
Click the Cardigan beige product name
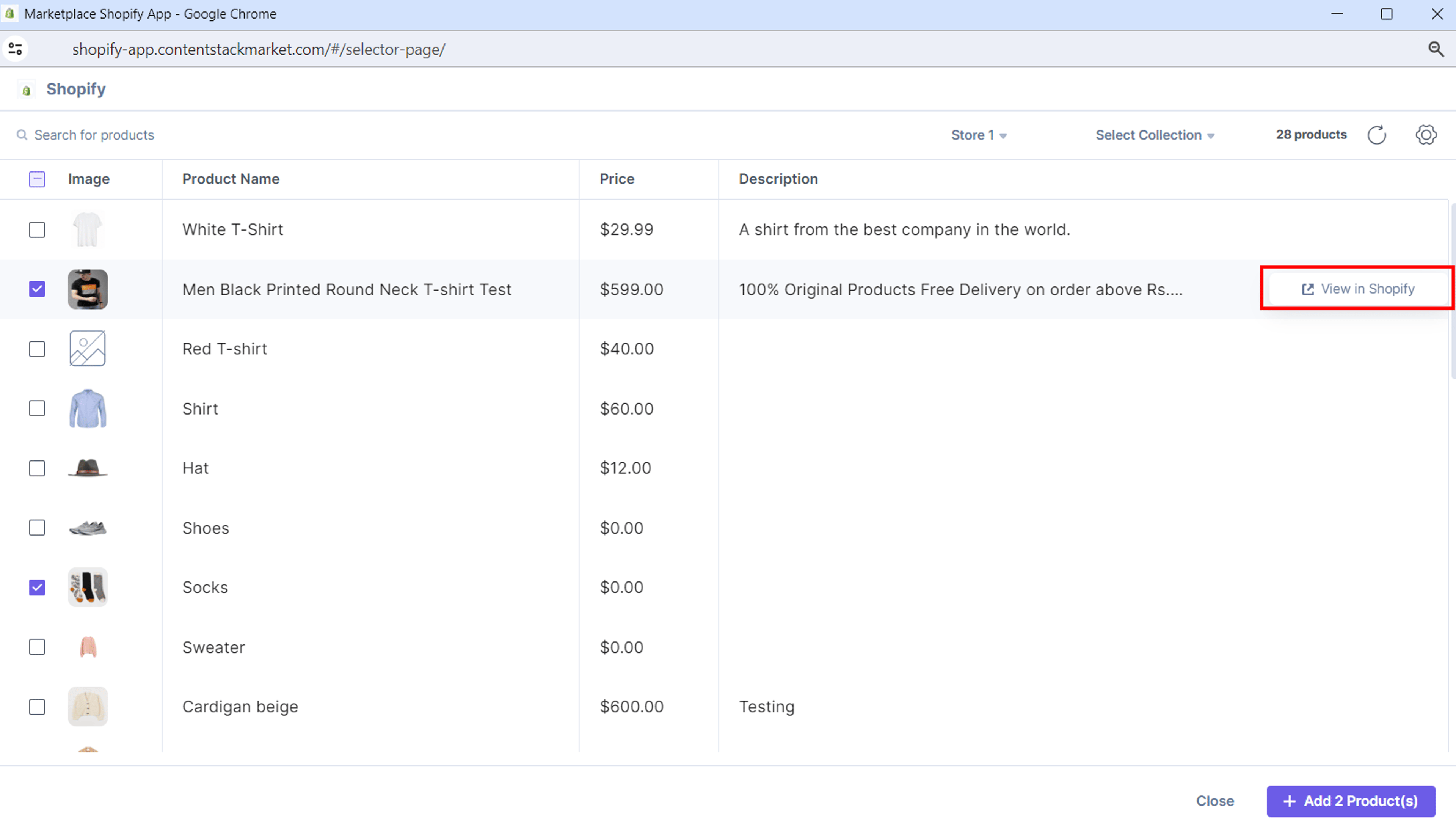point(240,707)
